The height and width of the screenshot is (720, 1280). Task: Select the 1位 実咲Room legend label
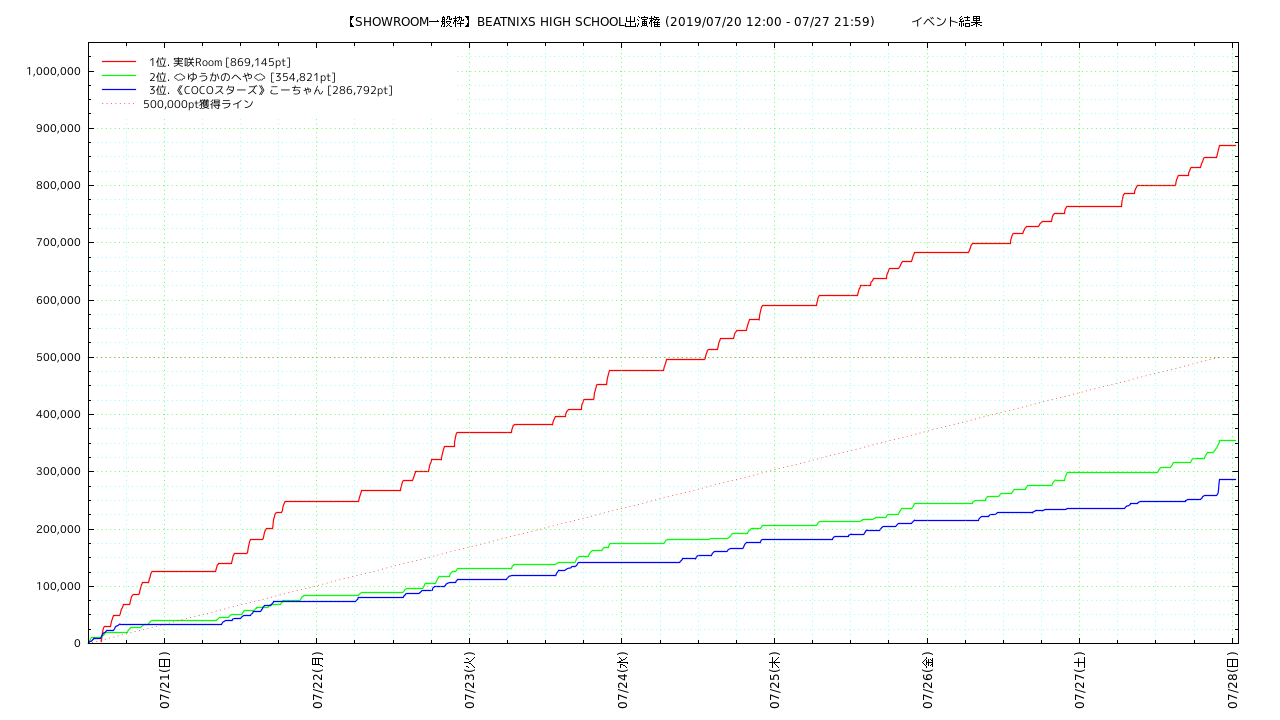tap(219, 62)
